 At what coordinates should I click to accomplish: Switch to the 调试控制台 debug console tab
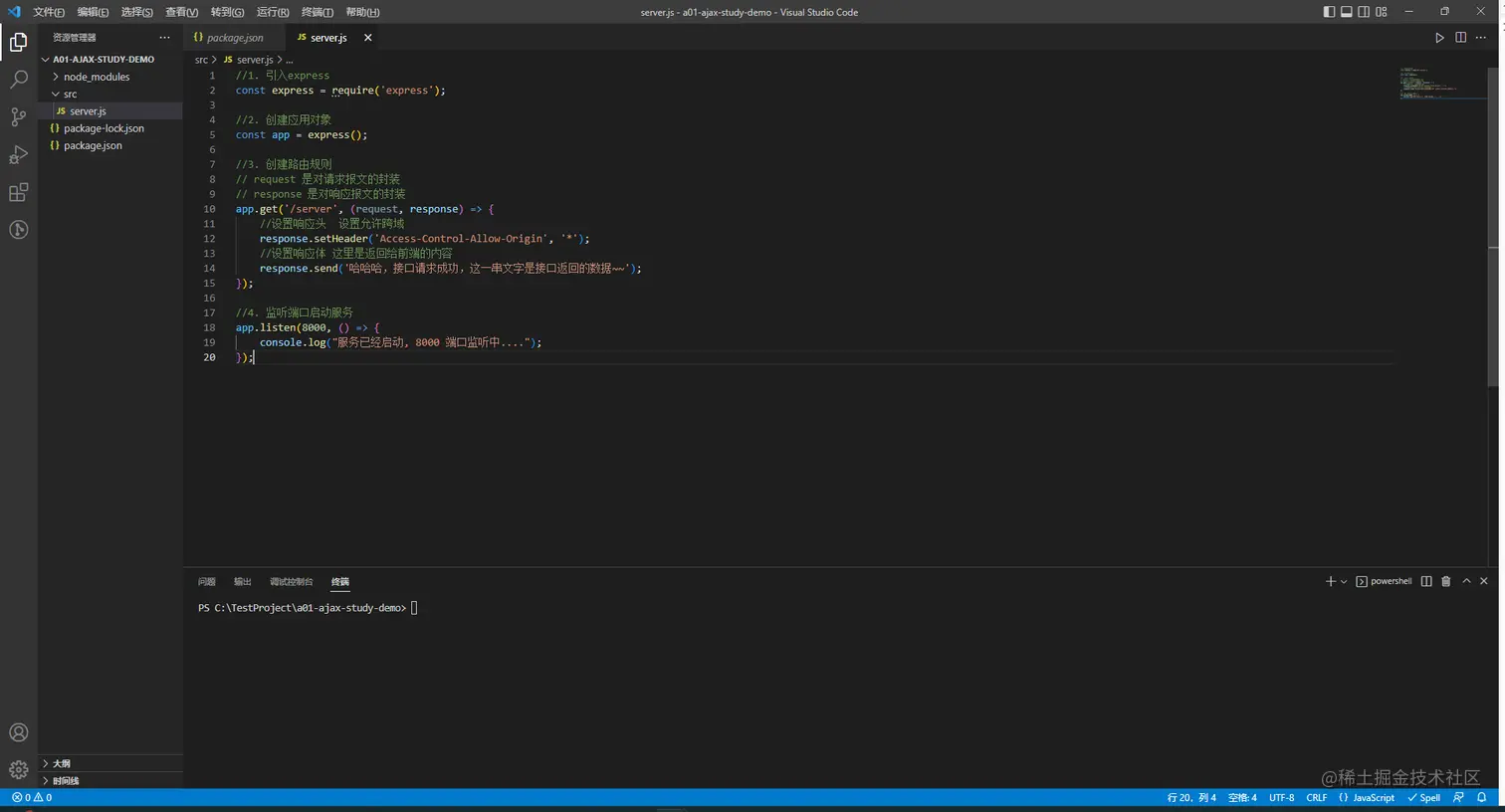[291, 582]
